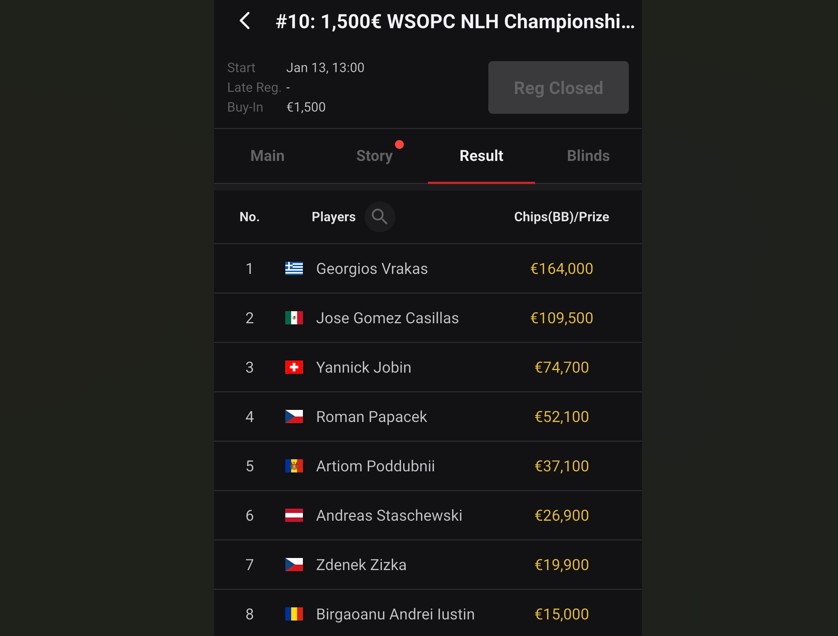The height and width of the screenshot is (636, 838).
Task: Click the Chips(BB)/Prize column header
Action: pyautogui.click(x=560, y=216)
